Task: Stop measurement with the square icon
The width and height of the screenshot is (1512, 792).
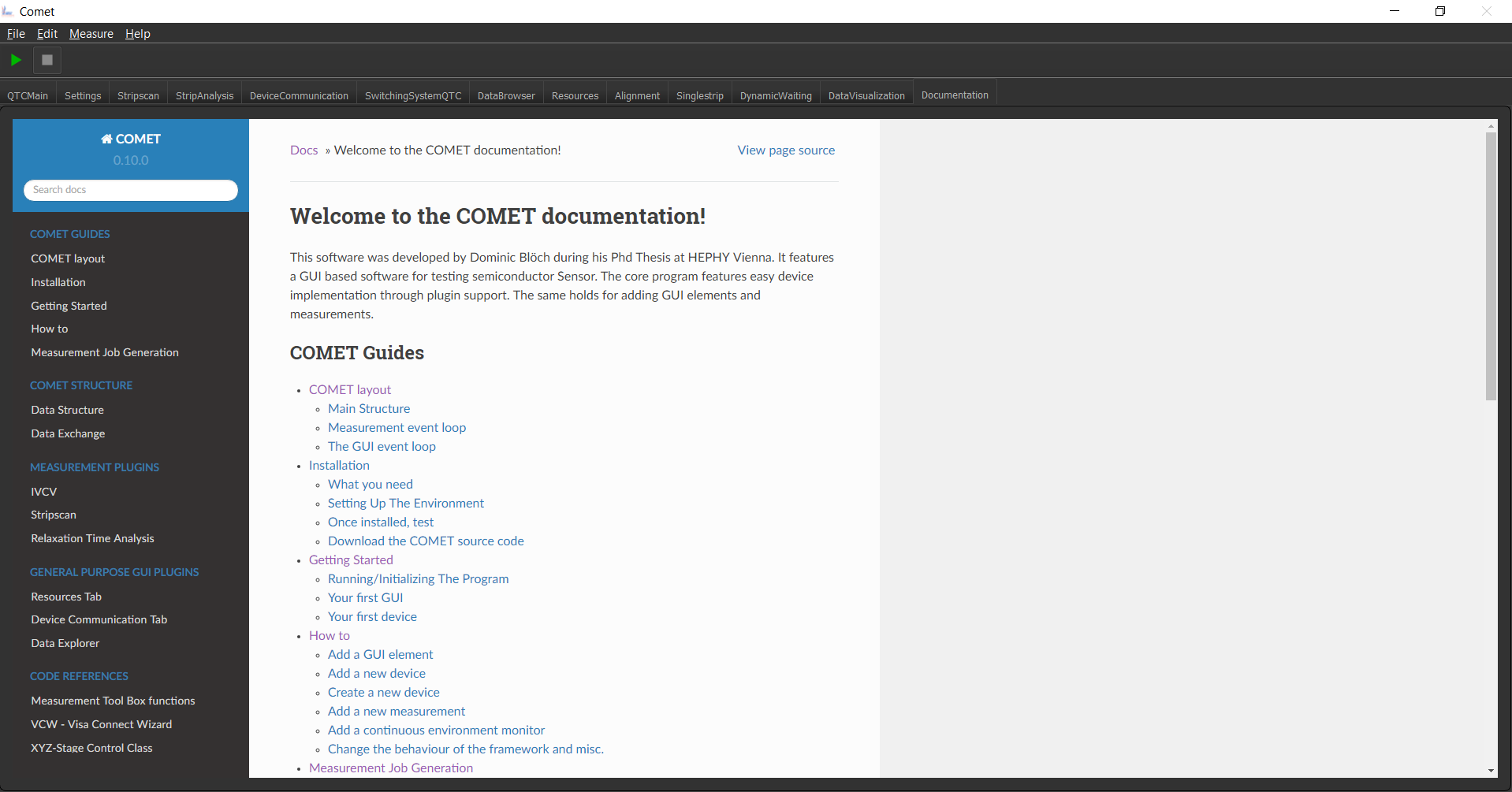Action: (x=47, y=60)
